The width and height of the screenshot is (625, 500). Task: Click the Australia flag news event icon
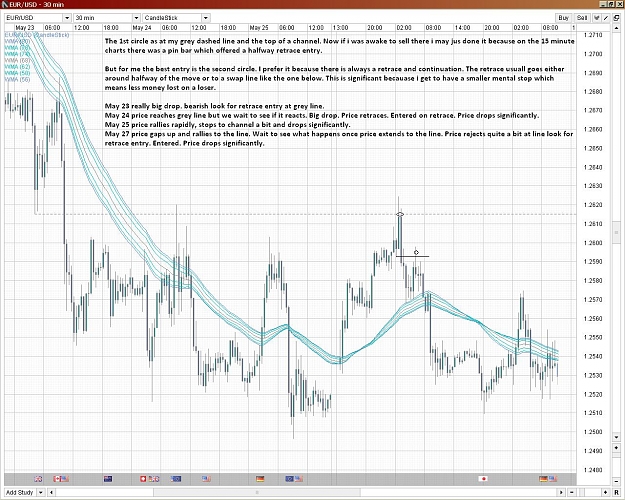click(108, 479)
